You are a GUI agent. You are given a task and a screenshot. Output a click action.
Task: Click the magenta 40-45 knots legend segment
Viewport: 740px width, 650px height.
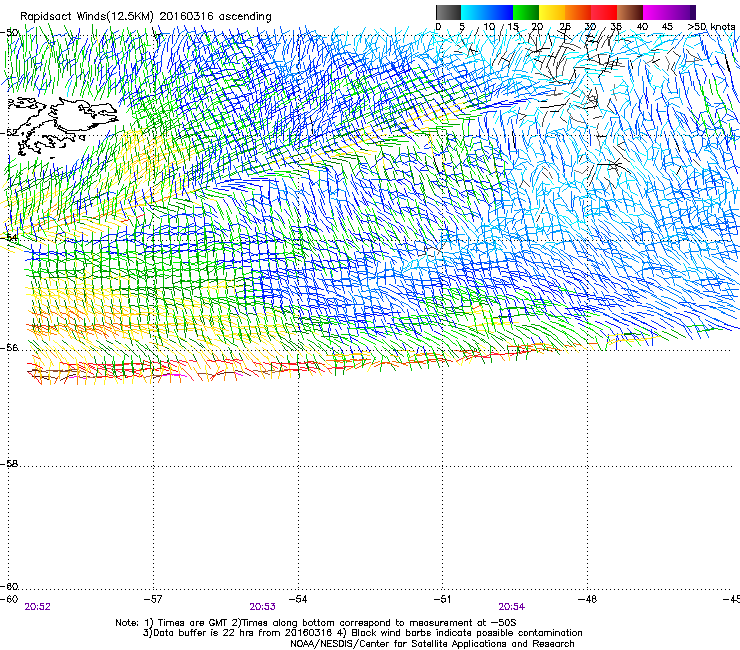point(656,12)
